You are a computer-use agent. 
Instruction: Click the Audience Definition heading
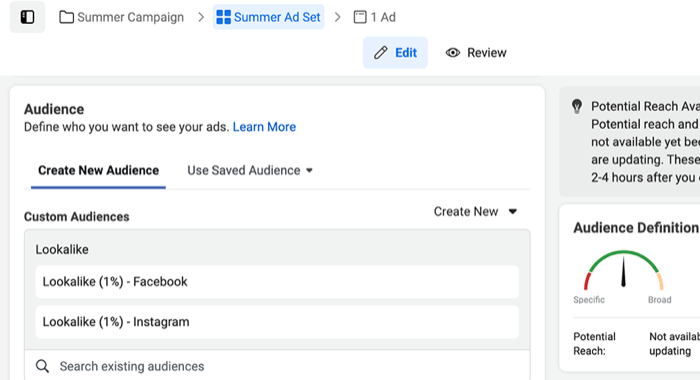point(636,228)
